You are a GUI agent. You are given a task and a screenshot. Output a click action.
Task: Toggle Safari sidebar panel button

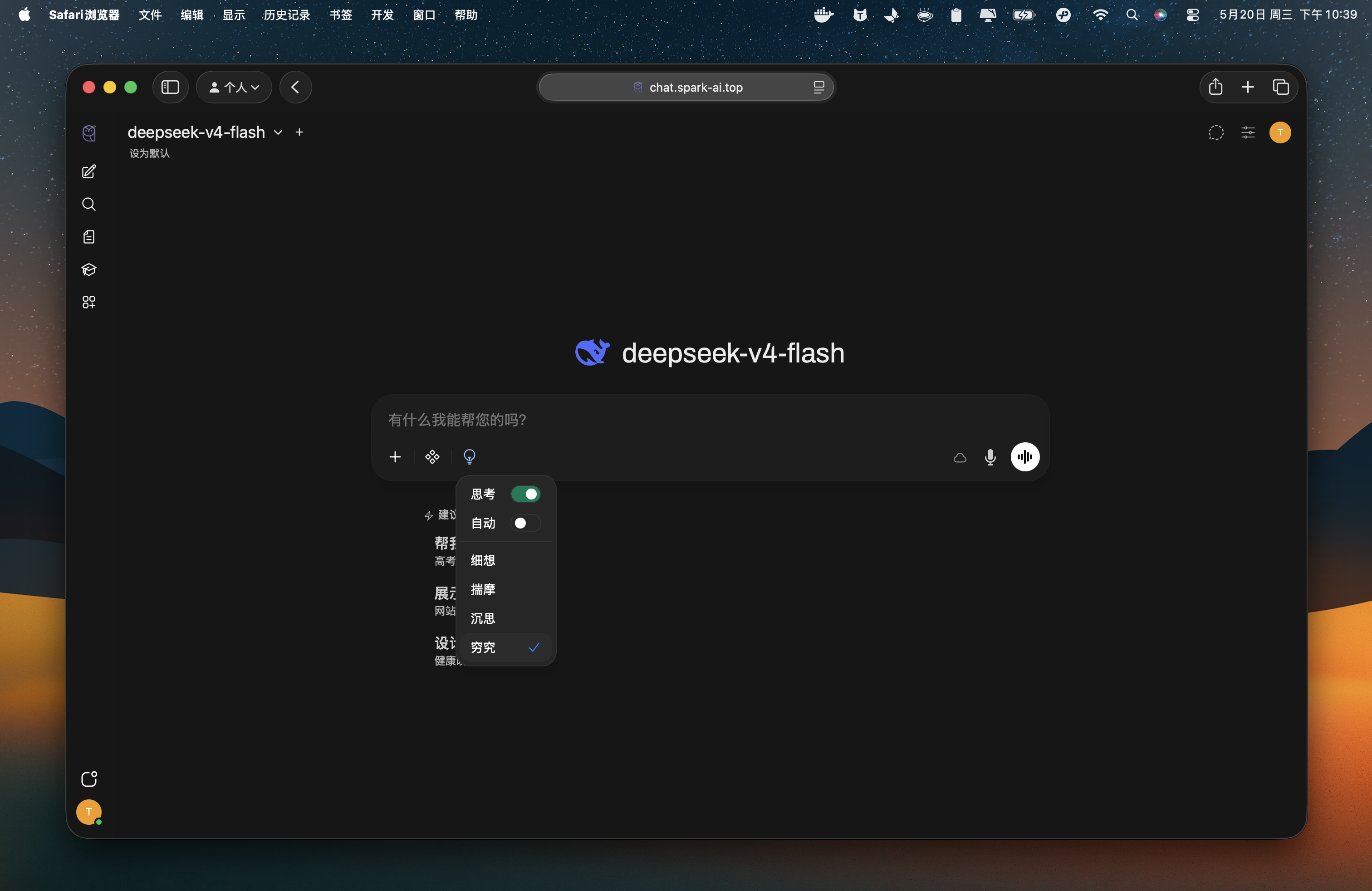tap(170, 87)
